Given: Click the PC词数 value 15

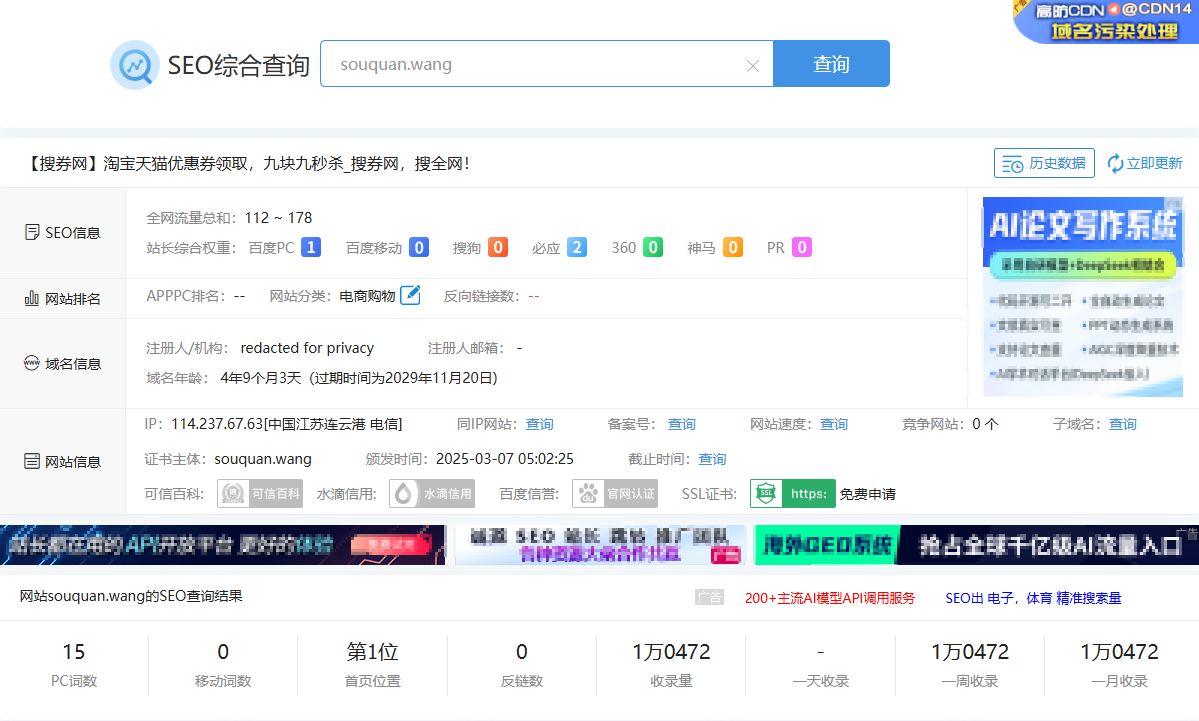Looking at the screenshot, I should click(x=73, y=651).
